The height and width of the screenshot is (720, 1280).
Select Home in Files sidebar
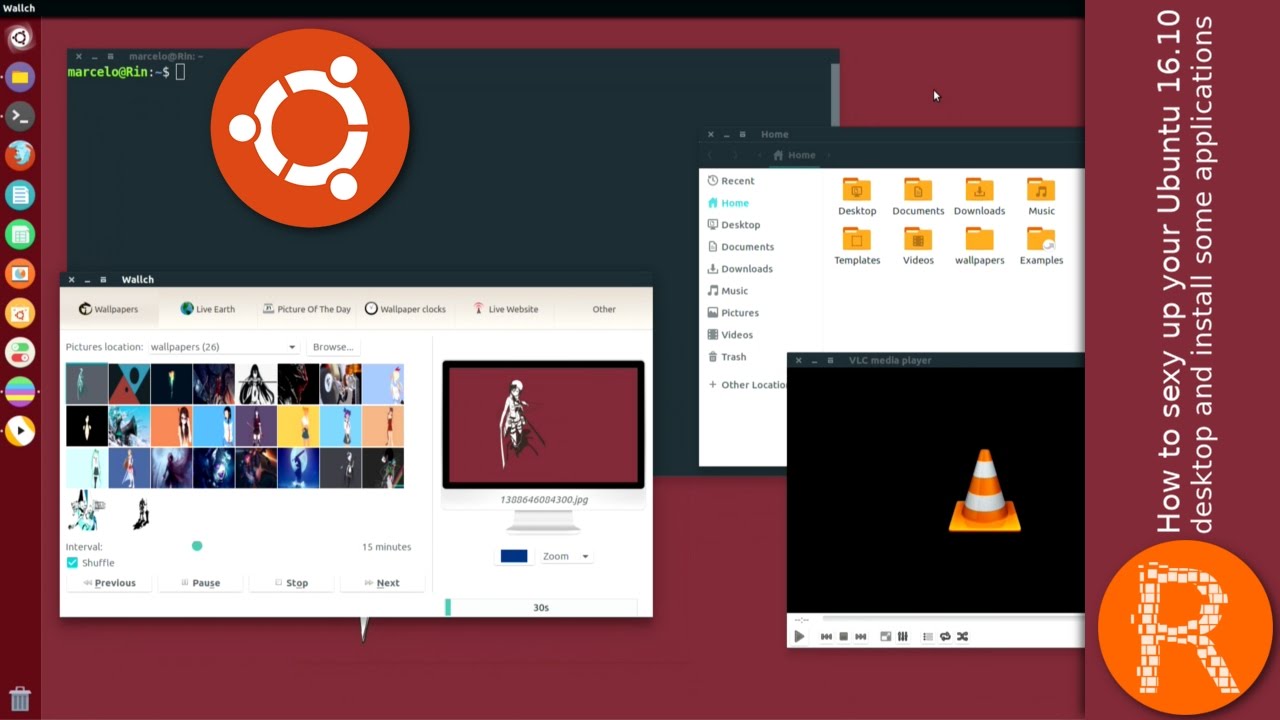pos(727,203)
